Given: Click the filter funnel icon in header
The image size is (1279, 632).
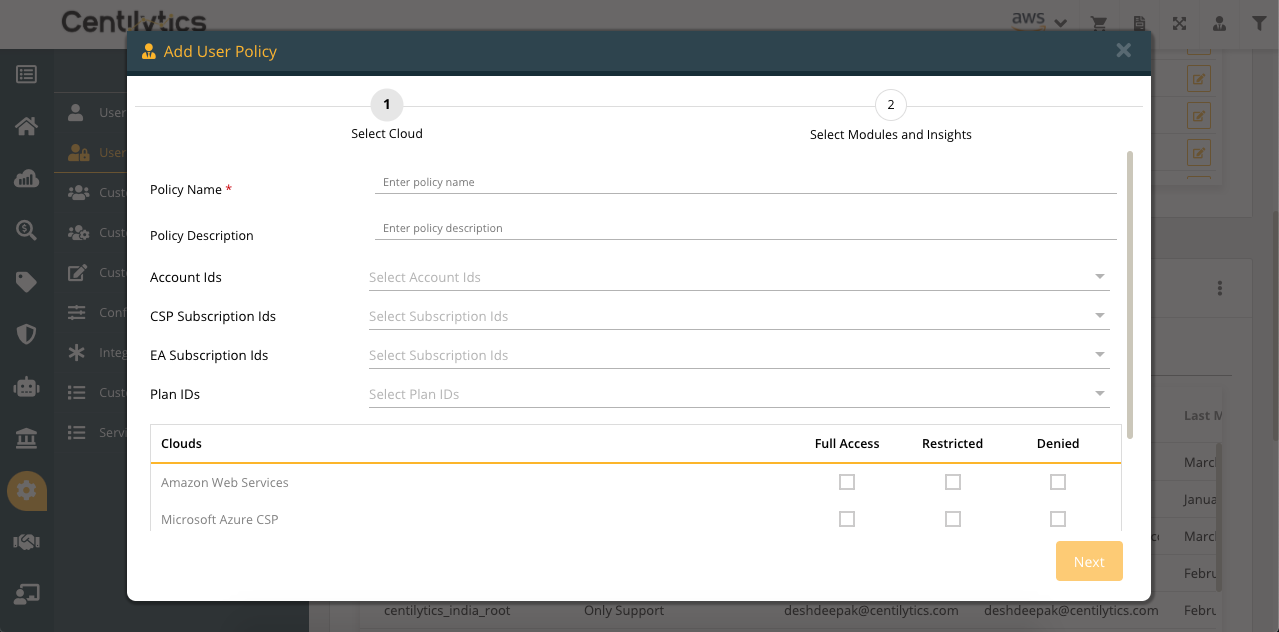Looking at the screenshot, I should pos(1259,23).
